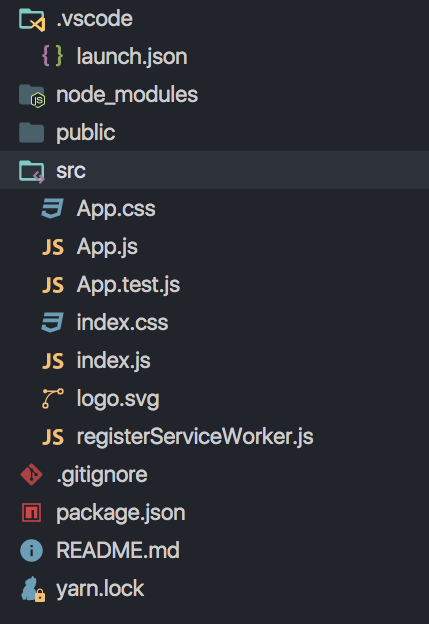Click the CSS icon next to App.css
The width and height of the screenshot is (429, 624).
coord(53,209)
